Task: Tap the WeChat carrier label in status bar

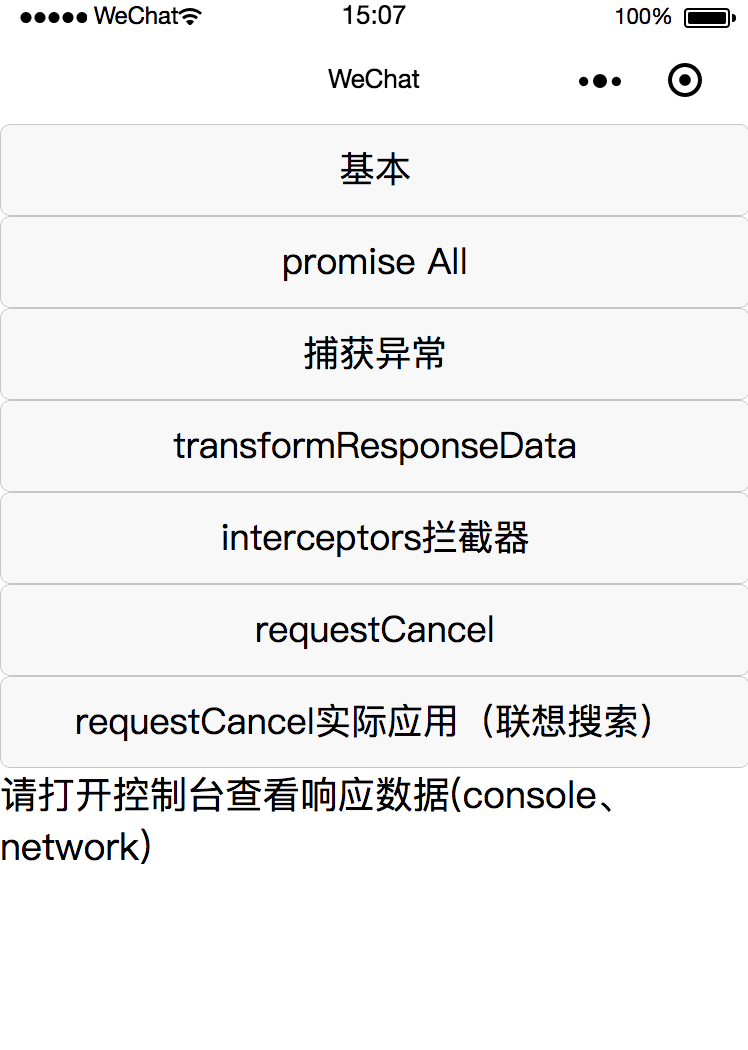Action: point(136,17)
